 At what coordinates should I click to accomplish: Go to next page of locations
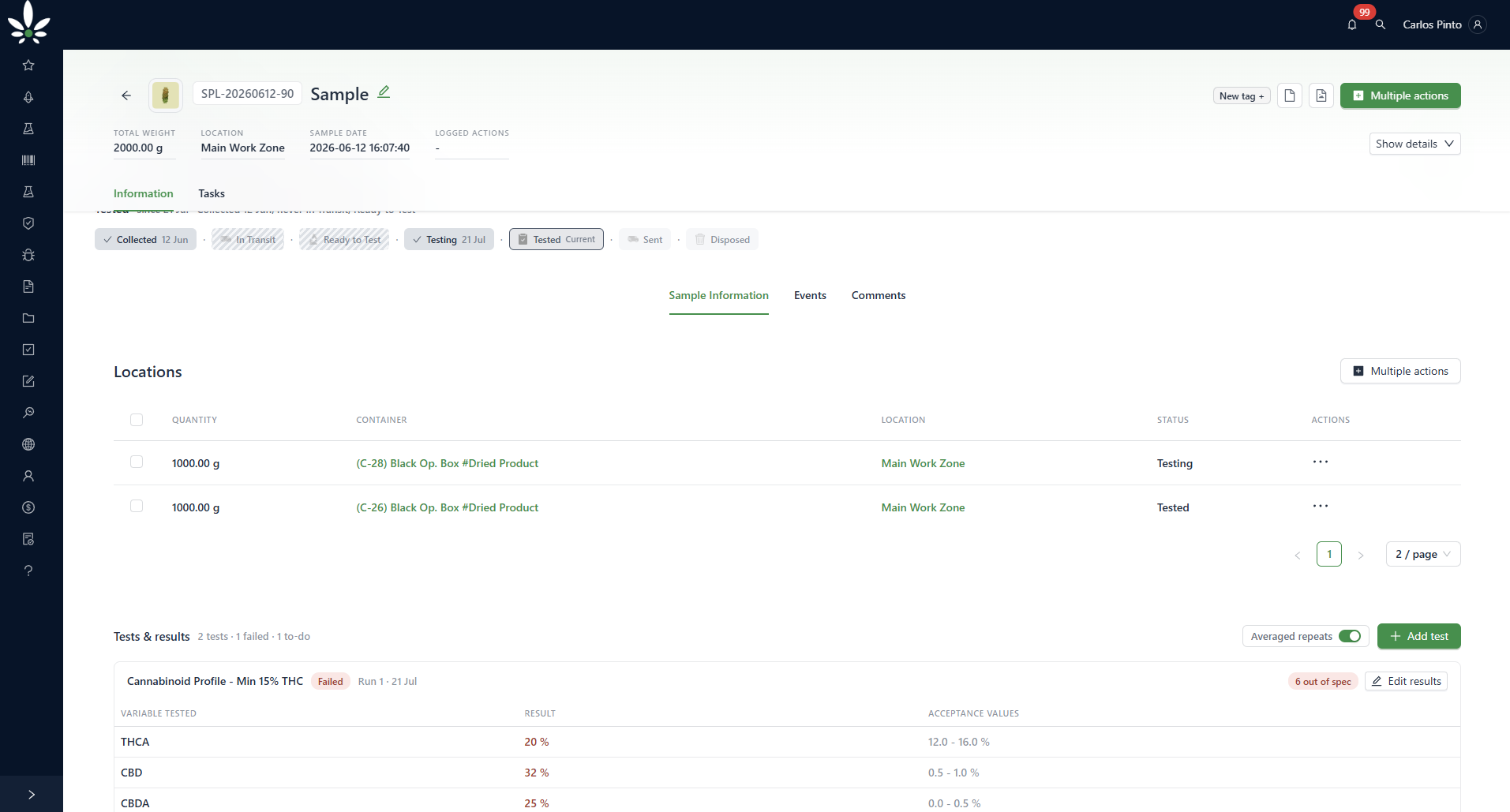coord(1361,555)
